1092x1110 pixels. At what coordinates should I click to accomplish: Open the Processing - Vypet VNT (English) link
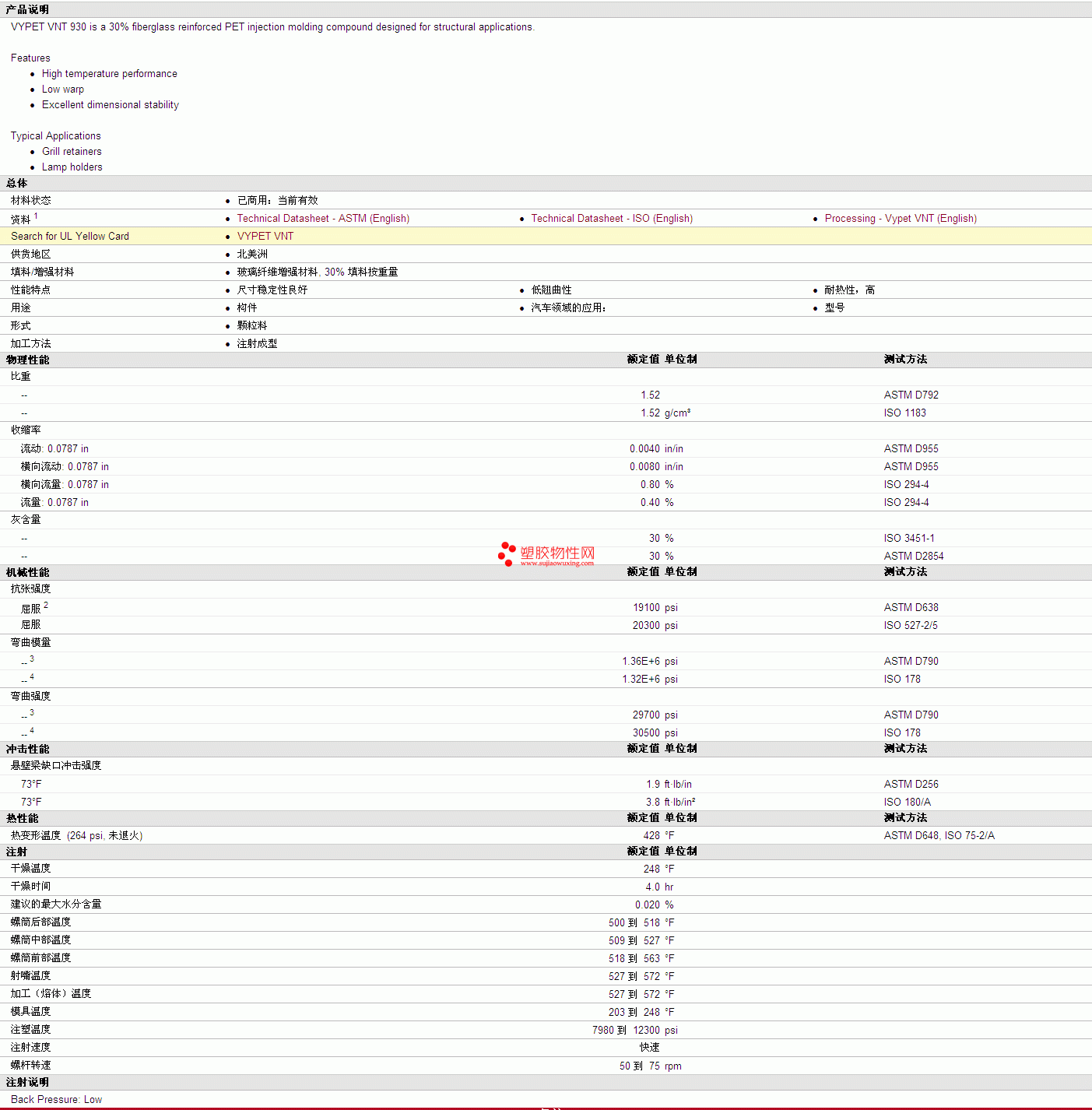point(901,219)
